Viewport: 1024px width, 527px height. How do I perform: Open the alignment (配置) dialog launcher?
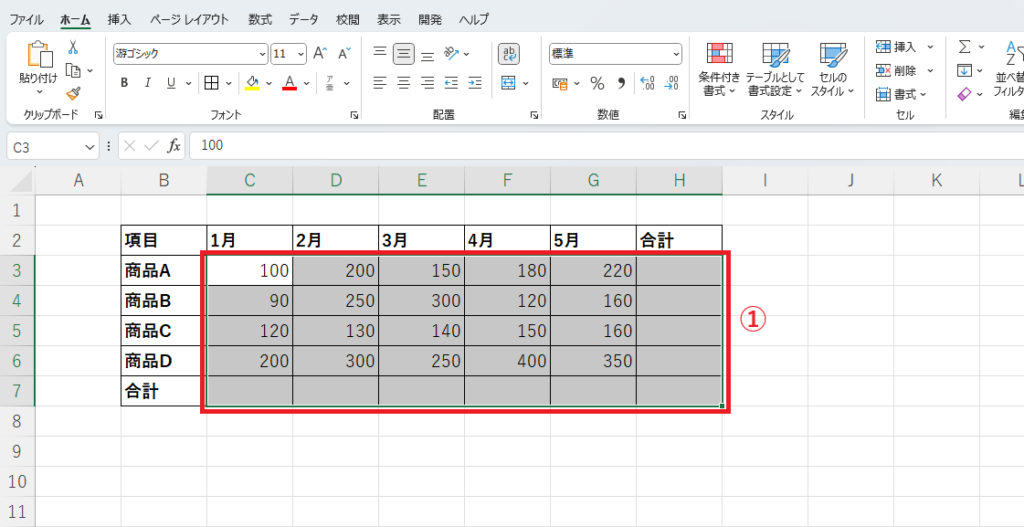click(534, 115)
